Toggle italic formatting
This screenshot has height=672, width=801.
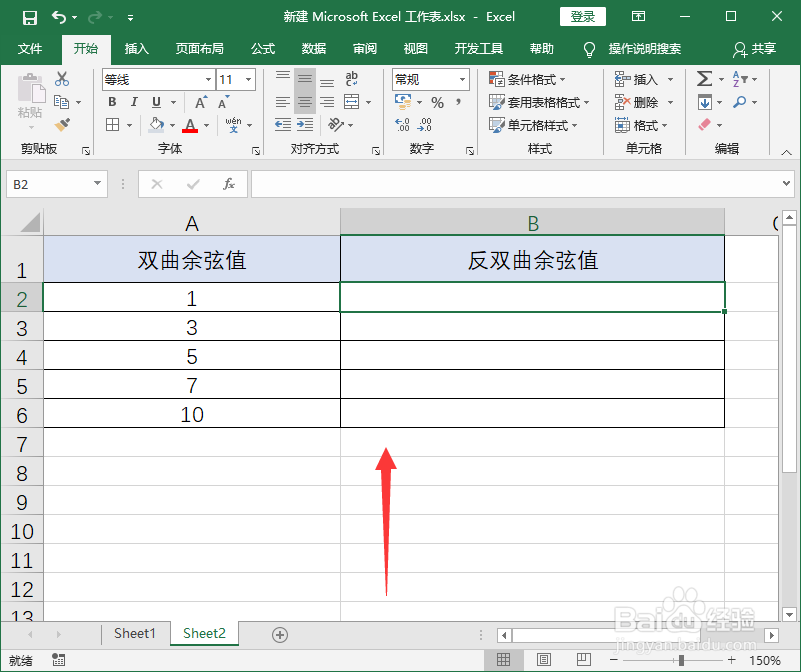[x=134, y=101]
